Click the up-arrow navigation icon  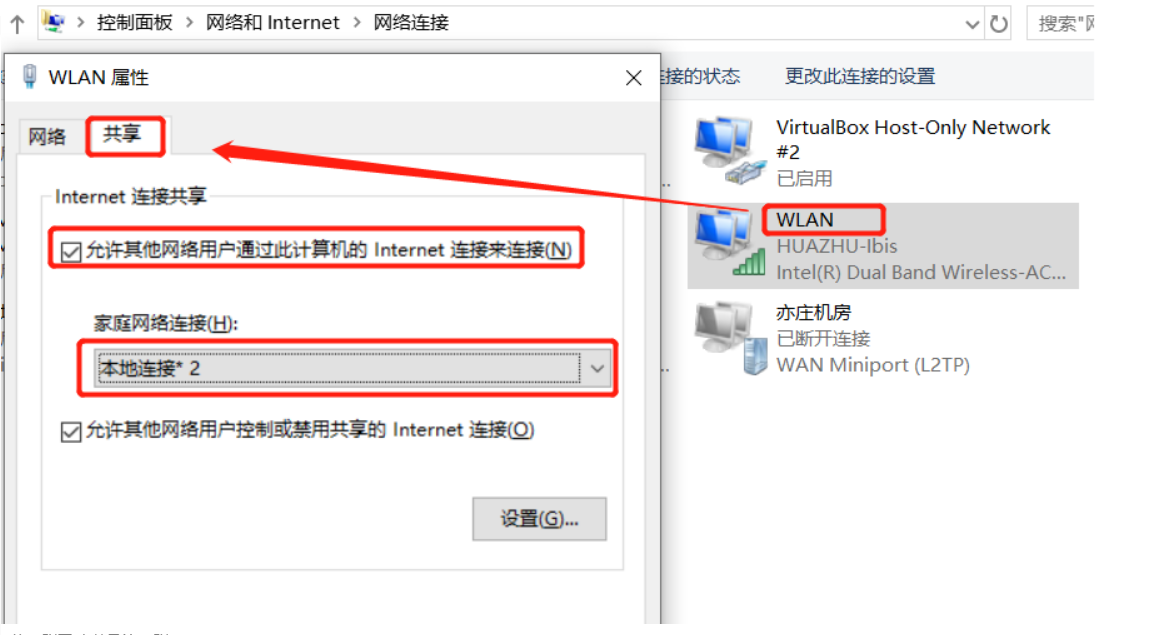(x=17, y=24)
